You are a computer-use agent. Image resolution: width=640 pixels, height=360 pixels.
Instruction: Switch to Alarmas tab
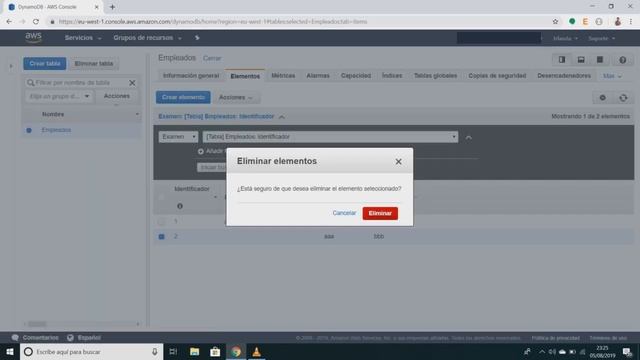[x=318, y=76]
